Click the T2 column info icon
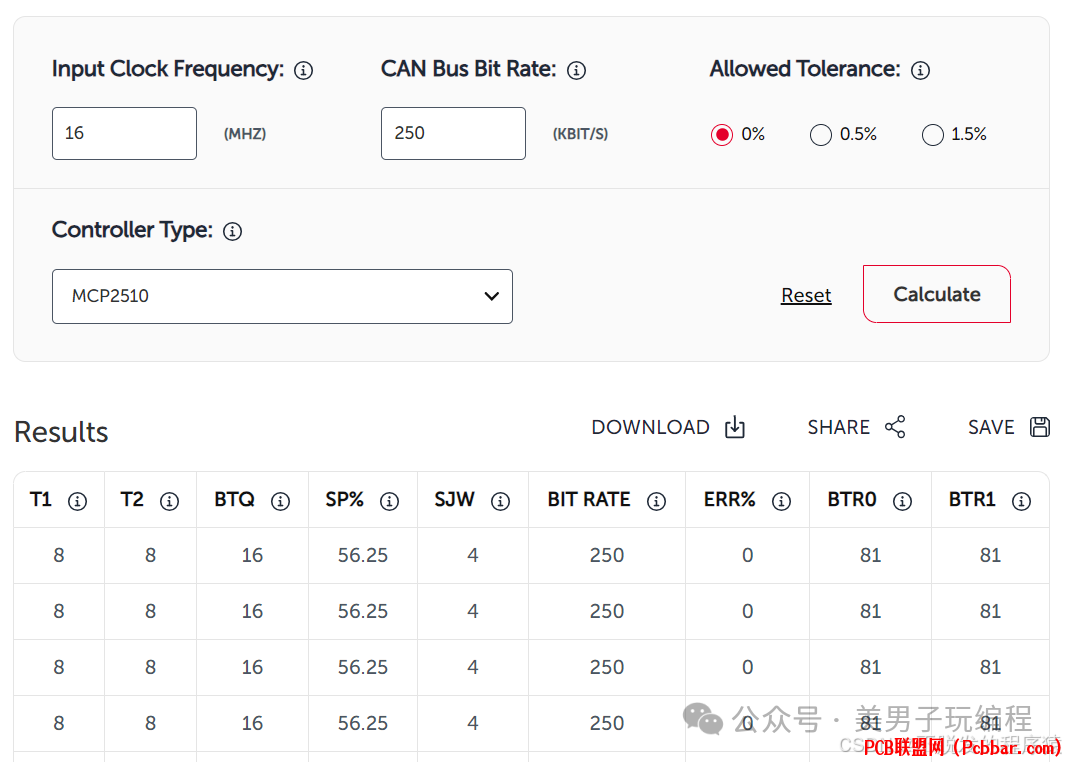This screenshot has height=762, width=1066. (x=169, y=501)
